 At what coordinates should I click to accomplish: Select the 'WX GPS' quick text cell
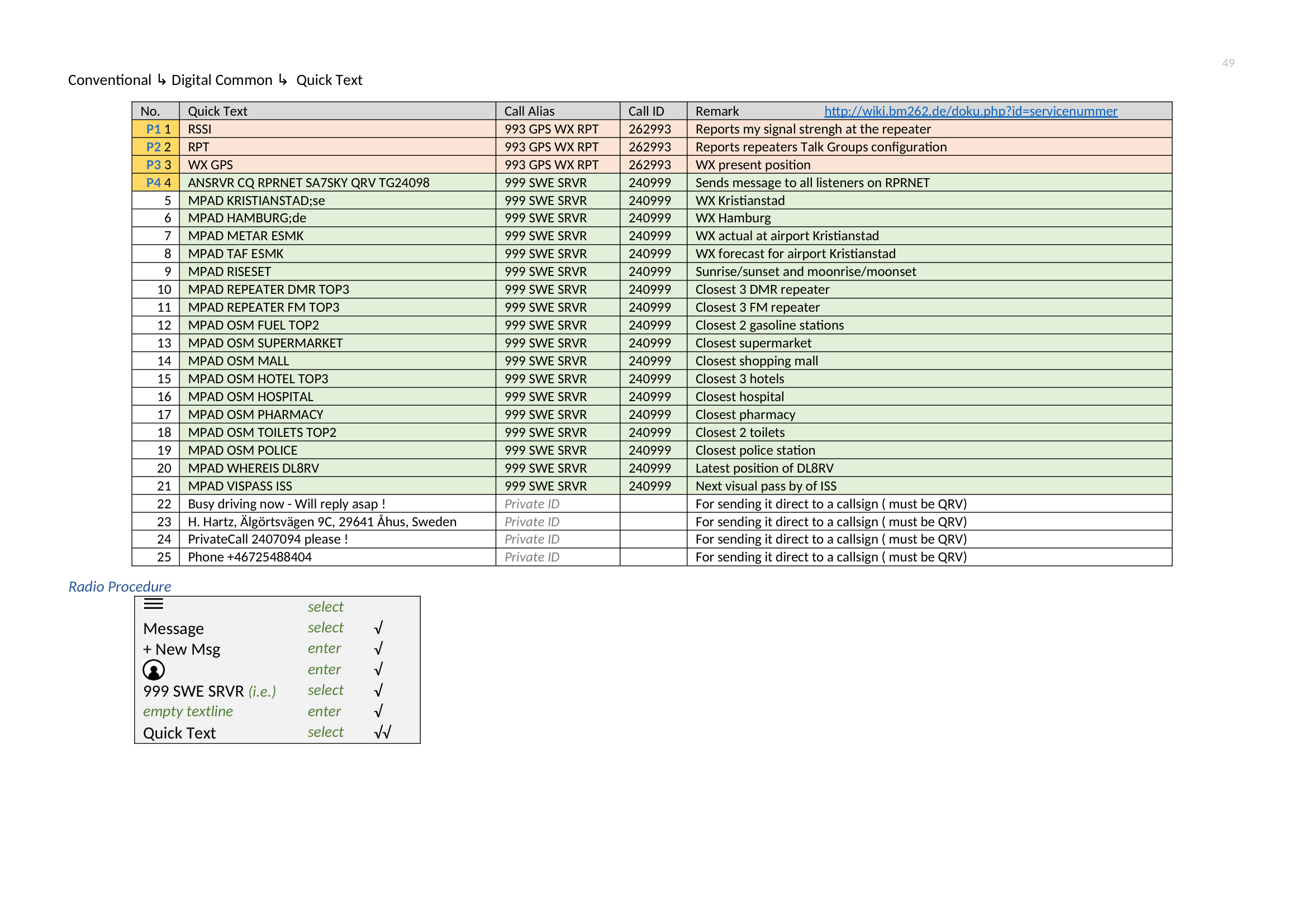(x=337, y=165)
